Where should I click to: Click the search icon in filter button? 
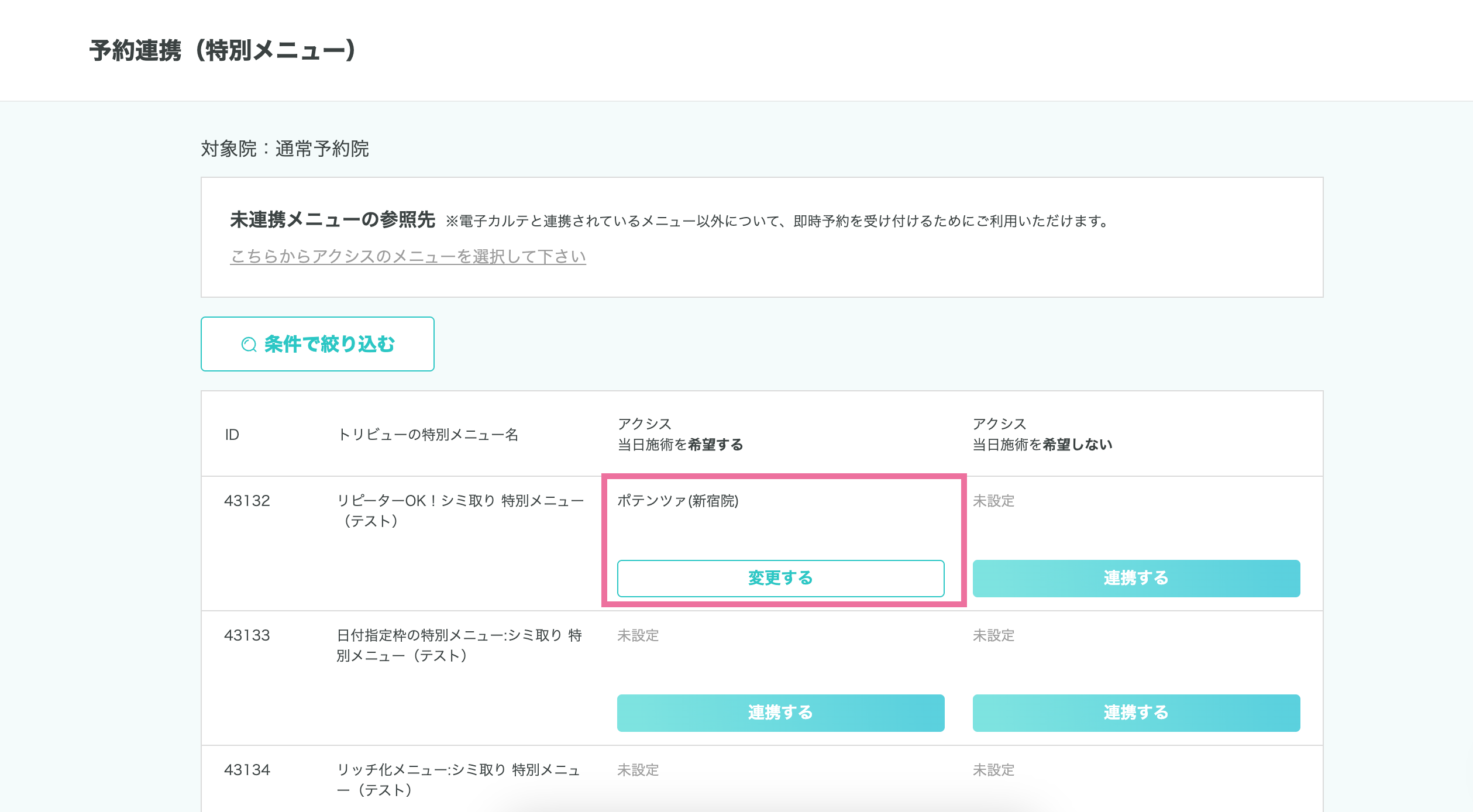click(x=249, y=345)
